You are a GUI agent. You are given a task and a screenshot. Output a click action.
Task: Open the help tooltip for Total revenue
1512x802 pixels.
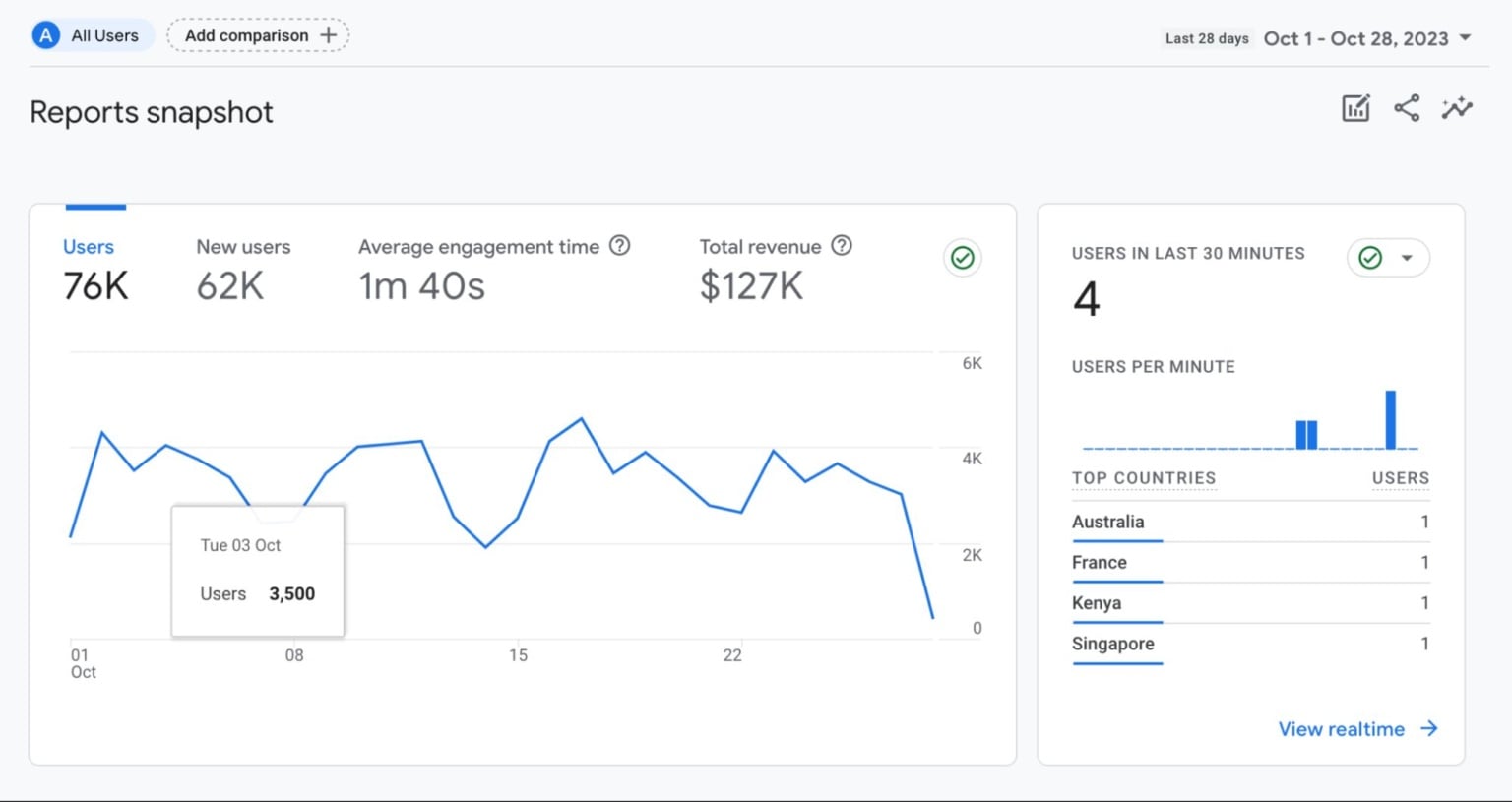[x=843, y=246]
